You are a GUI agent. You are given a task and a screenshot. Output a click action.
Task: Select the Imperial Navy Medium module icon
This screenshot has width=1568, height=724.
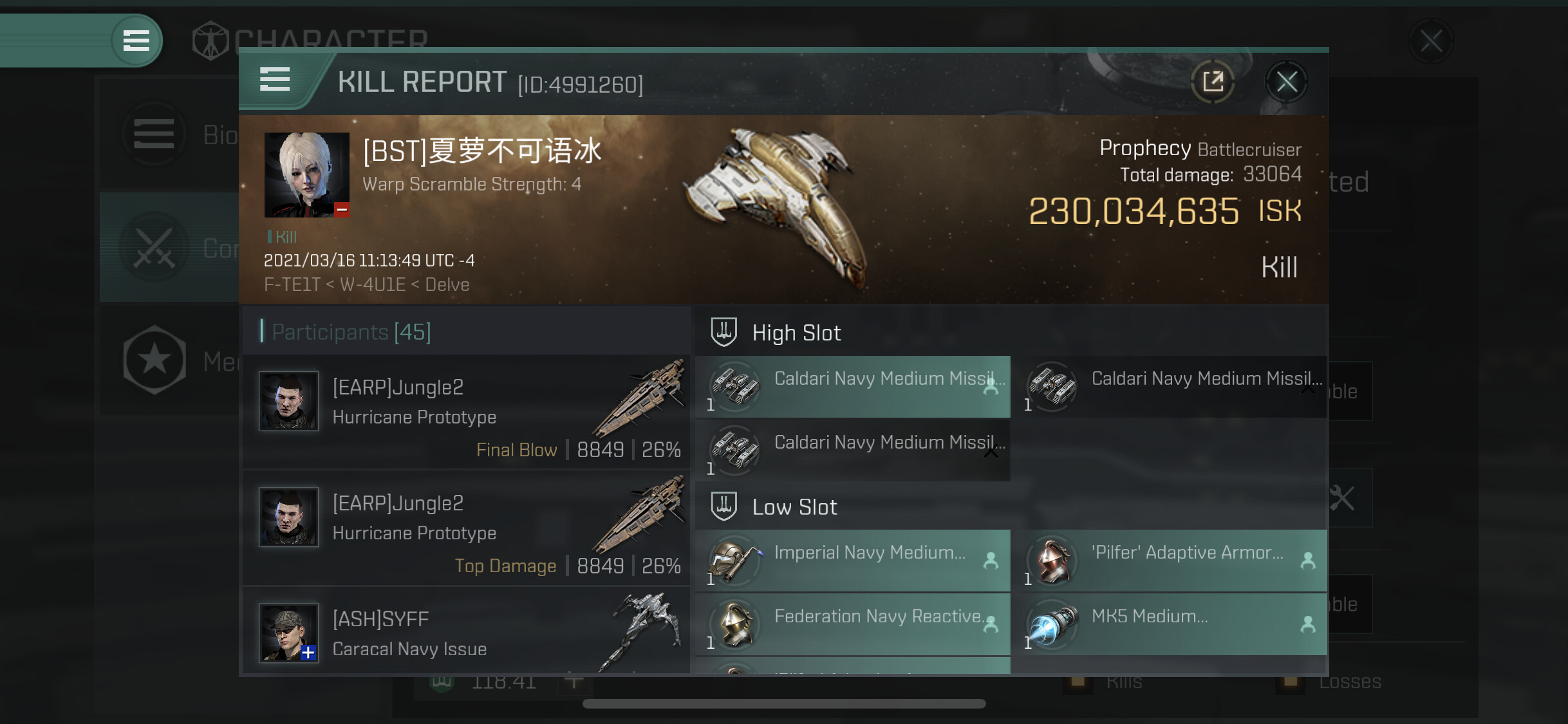pyautogui.click(x=734, y=561)
